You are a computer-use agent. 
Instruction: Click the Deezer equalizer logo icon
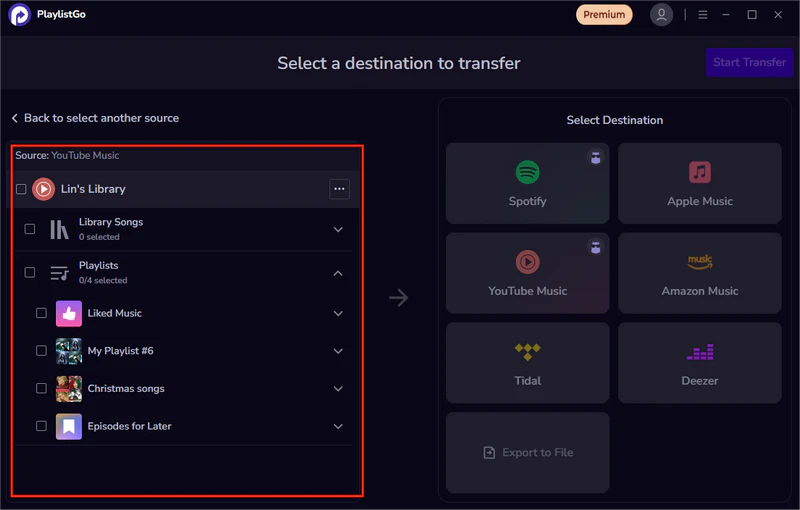click(x=700, y=351)
